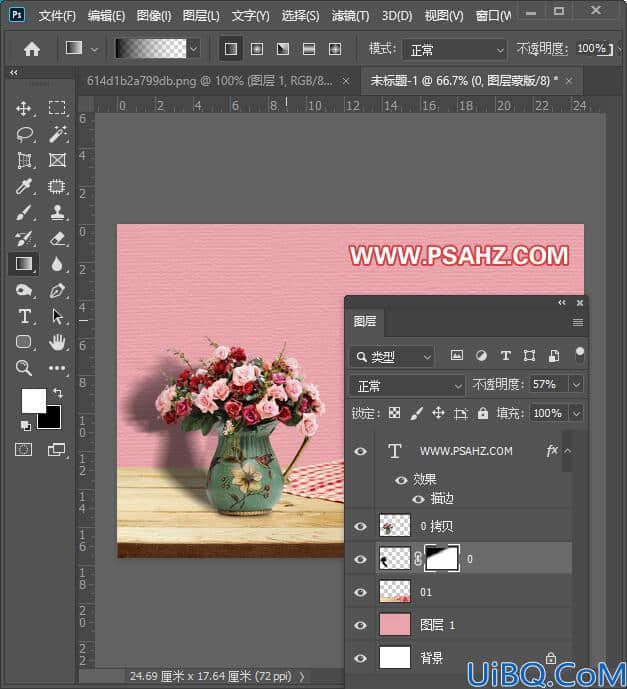This screenshot has width=627, height=689.
Task: Select the Gradient tool in toolbox
Action: [x=24, y=264]
